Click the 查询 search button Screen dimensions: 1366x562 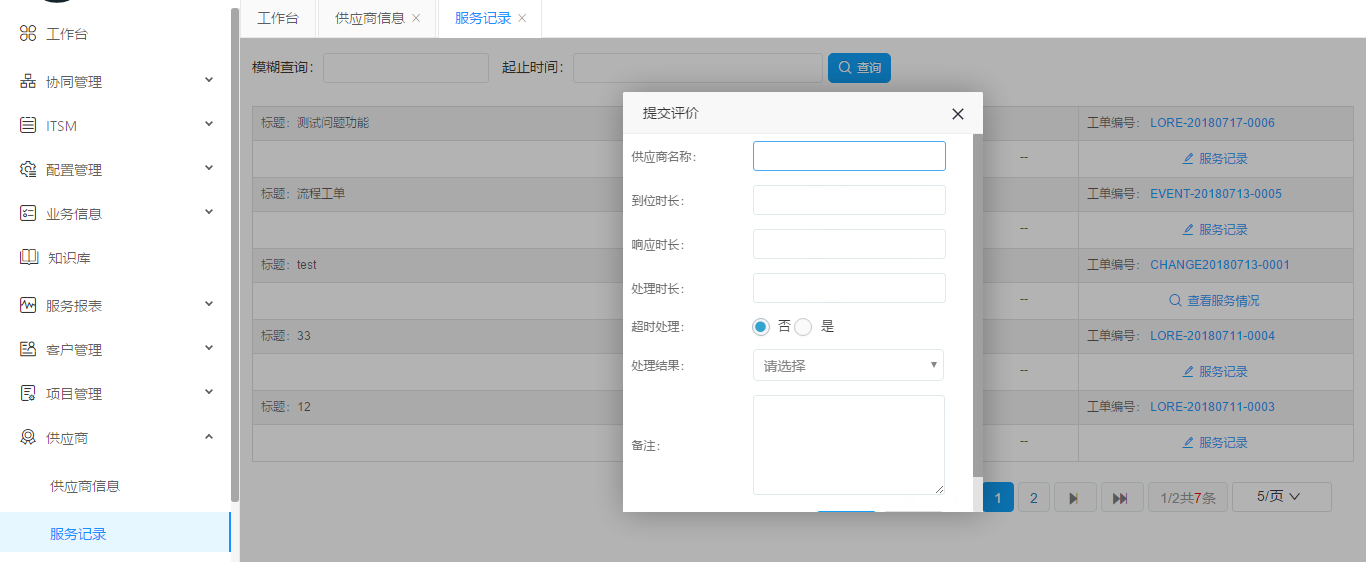[x=859, y=68]
